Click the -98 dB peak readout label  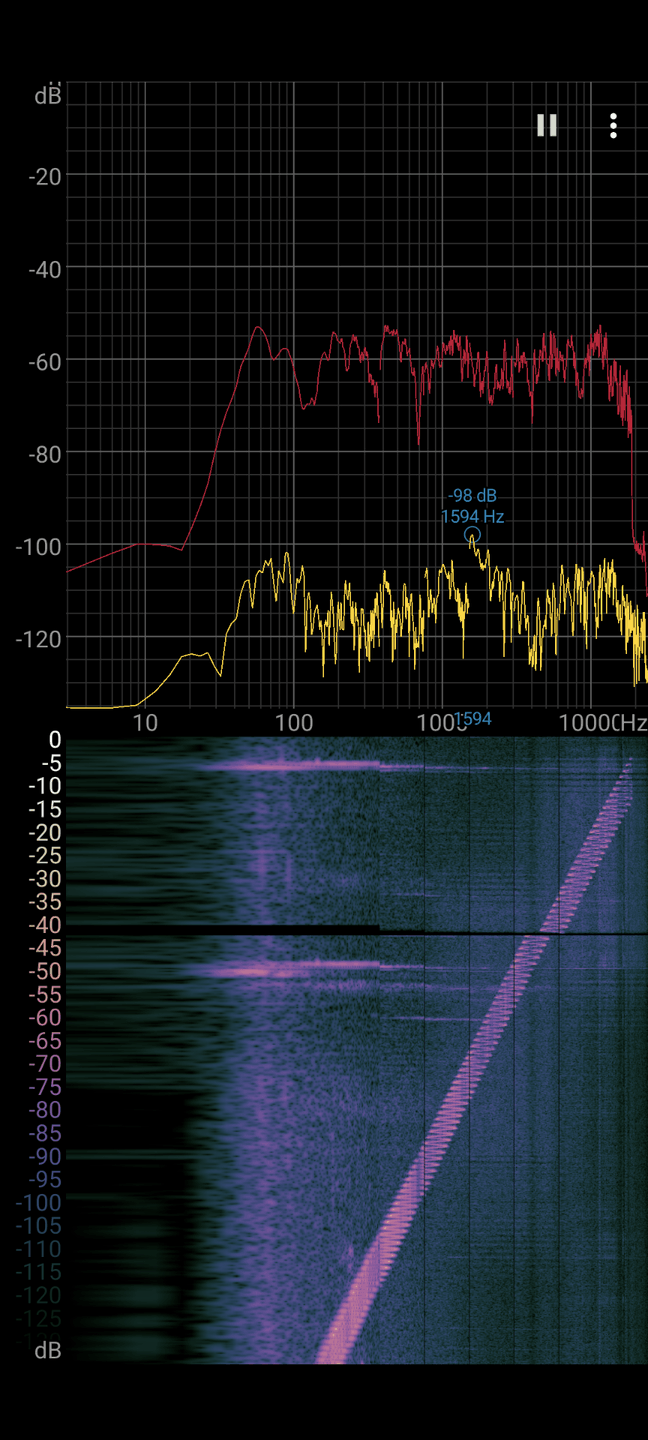[472, 496]
